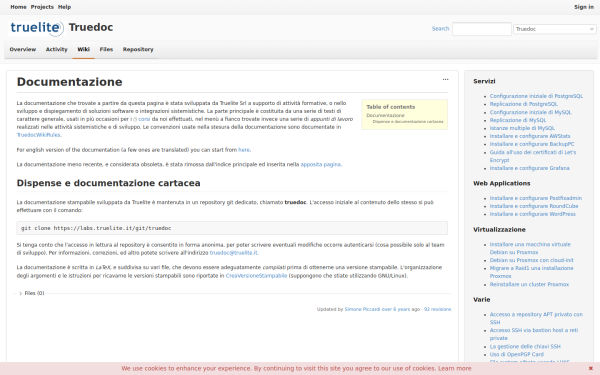Open the 'apposita pagina' link
600x375 pixels.
[320, 165]
